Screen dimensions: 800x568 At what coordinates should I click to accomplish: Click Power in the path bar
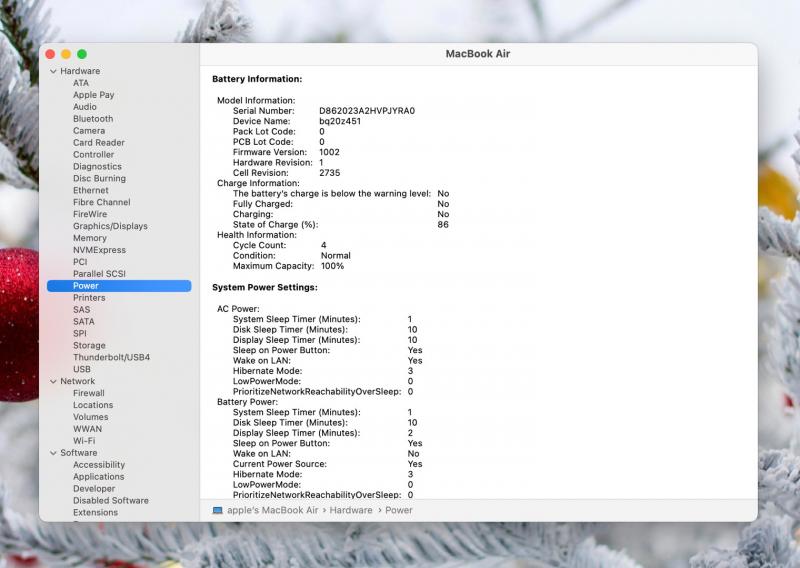[398, 510]
